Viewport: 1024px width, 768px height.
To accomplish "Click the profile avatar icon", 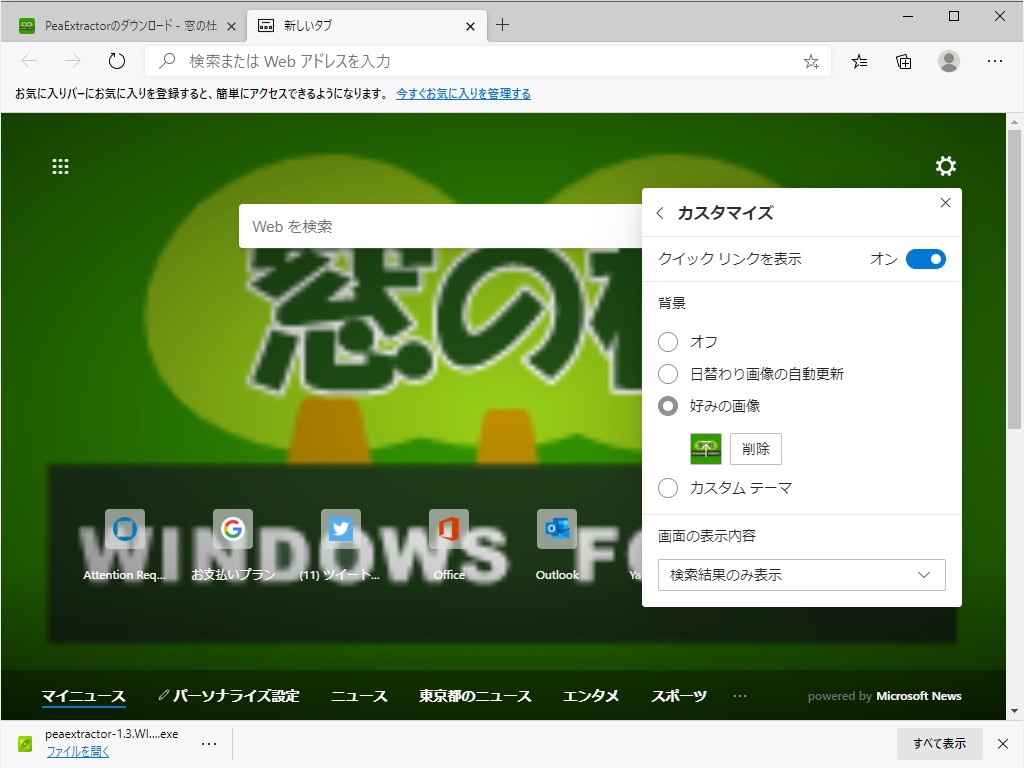I will pyautogui.click(x=948, y=61).
